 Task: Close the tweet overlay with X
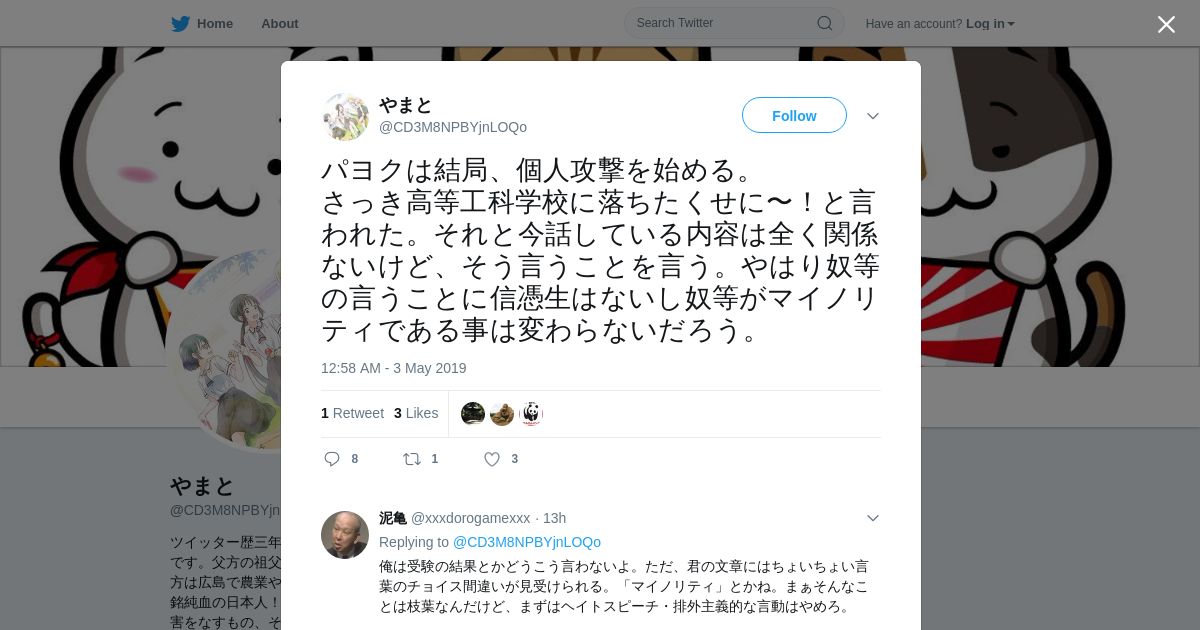(1166, 24)
